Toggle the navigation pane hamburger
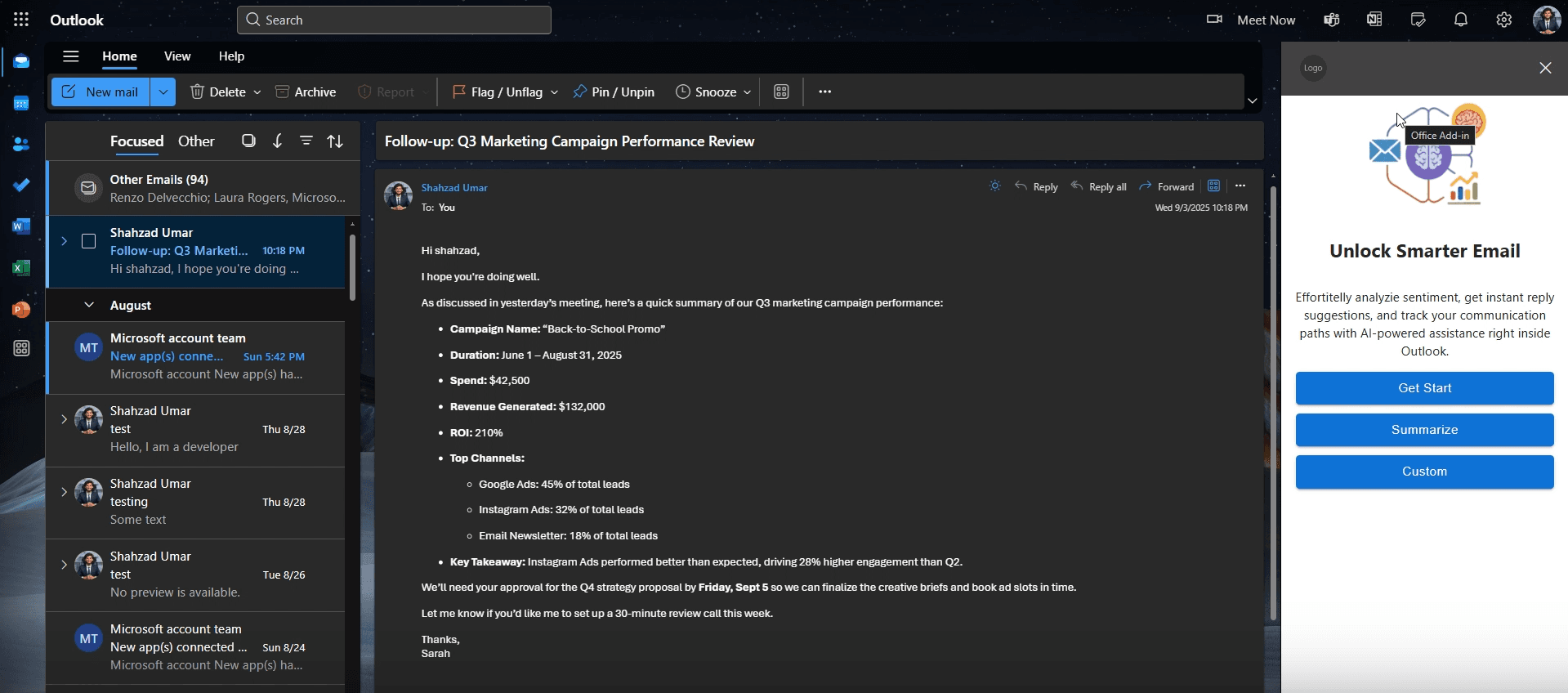This screenshot has width=1568, height=693. pos(71,56)
